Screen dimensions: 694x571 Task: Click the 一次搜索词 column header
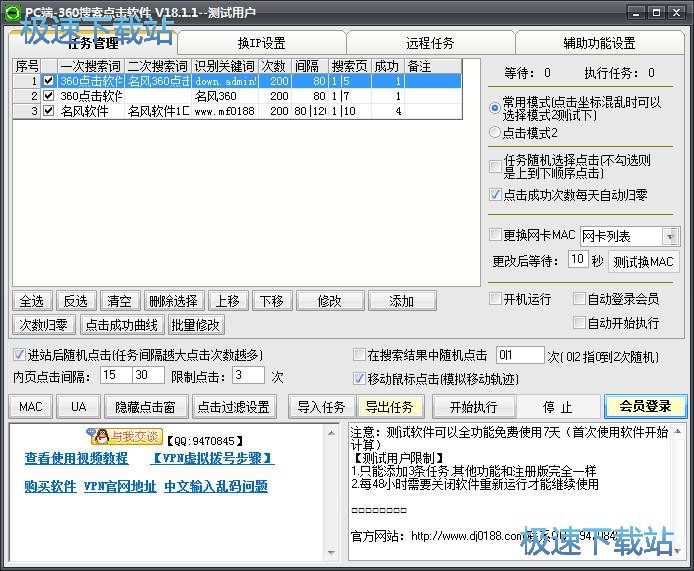click(91, 66)
